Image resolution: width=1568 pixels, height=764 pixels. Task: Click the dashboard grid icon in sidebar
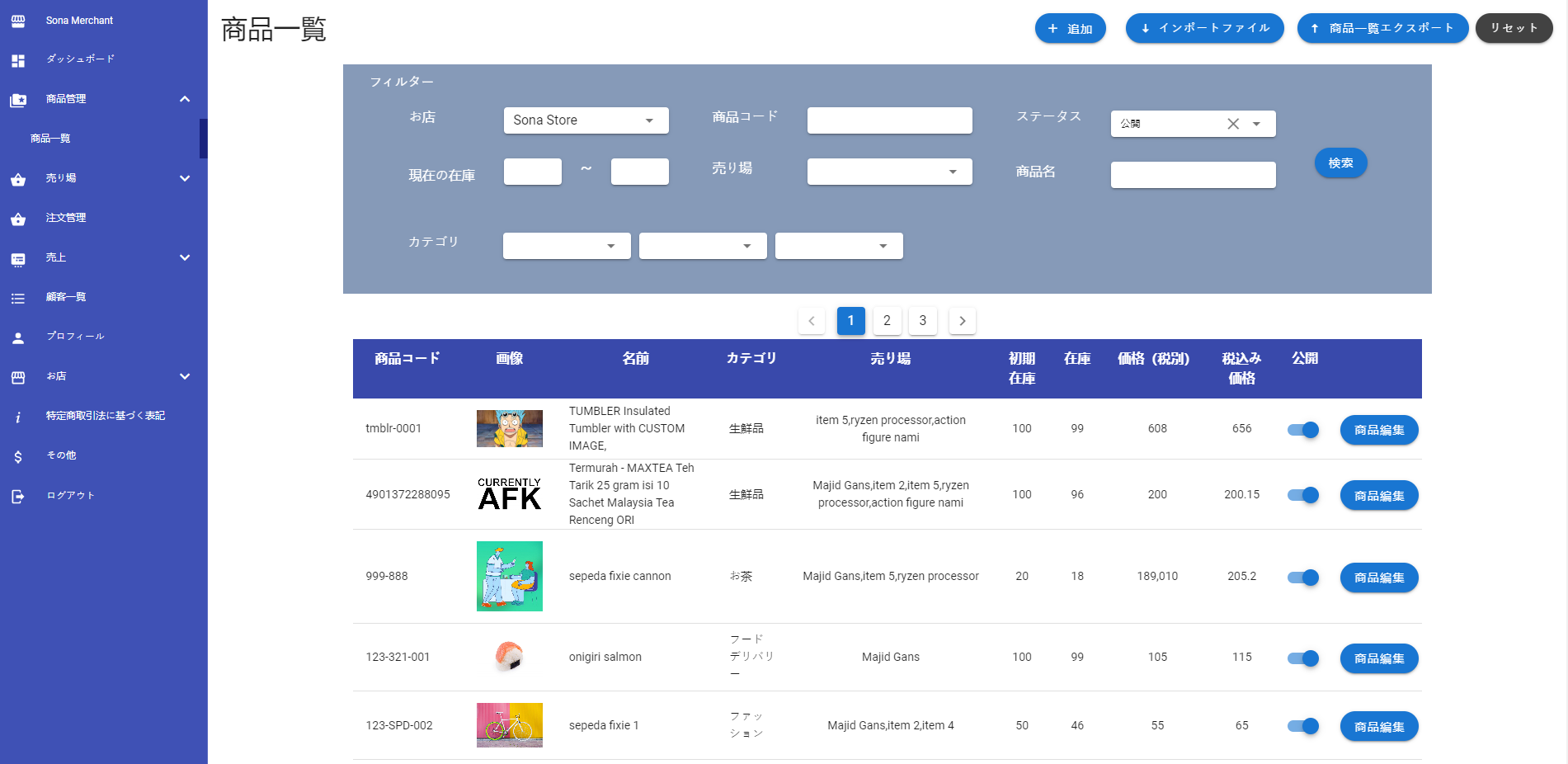click(18, 60)
